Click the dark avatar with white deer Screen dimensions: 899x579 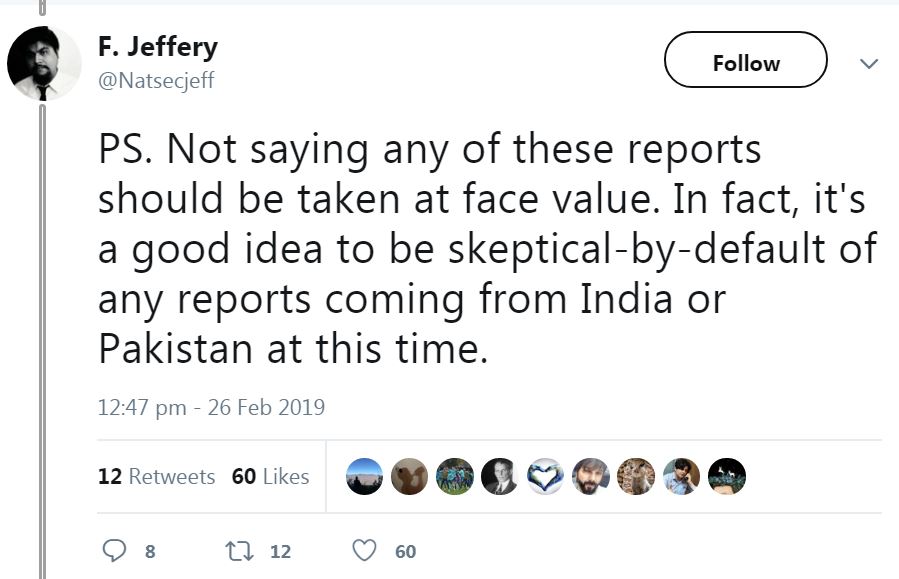coord(726,477)
